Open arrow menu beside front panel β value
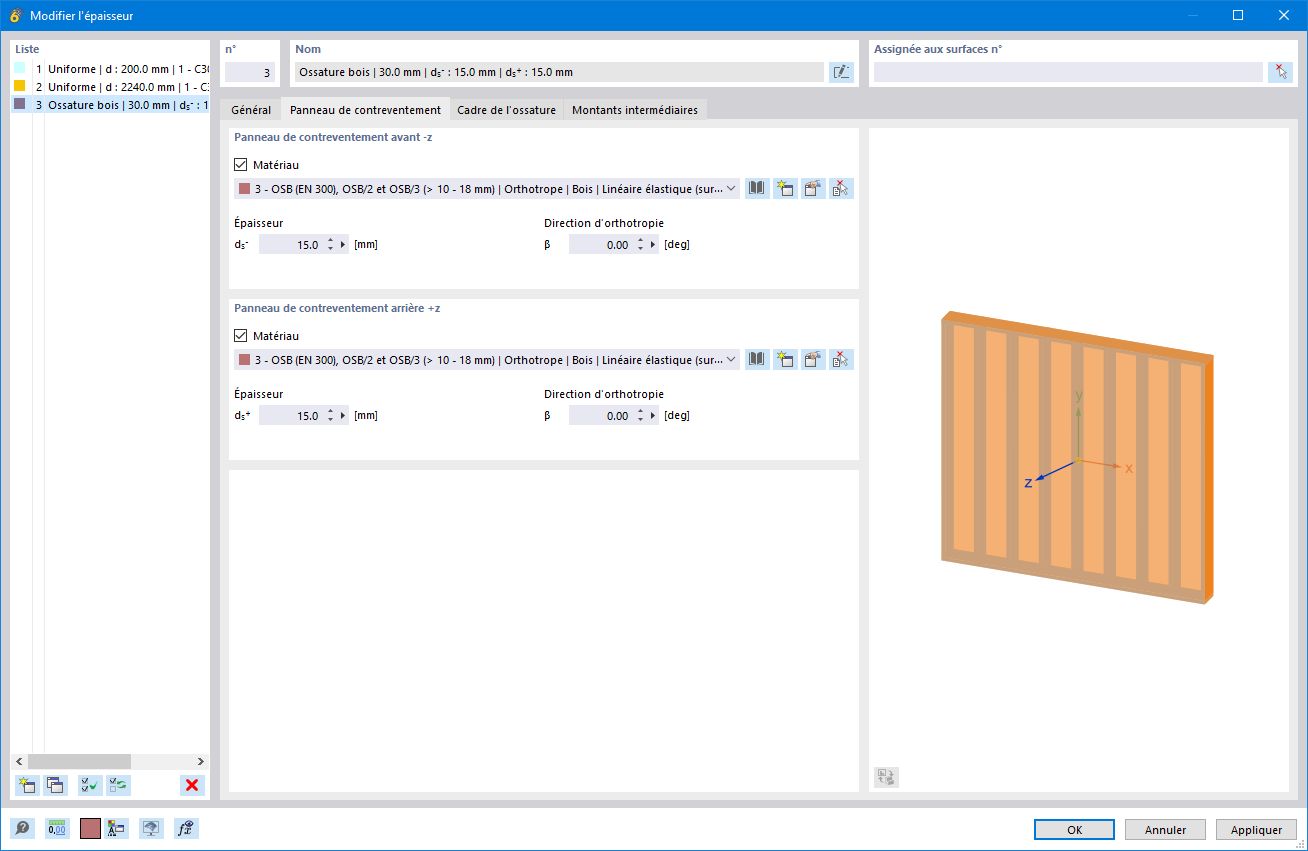The width and height of the screenshot is (1308, 851). point(654,245)
